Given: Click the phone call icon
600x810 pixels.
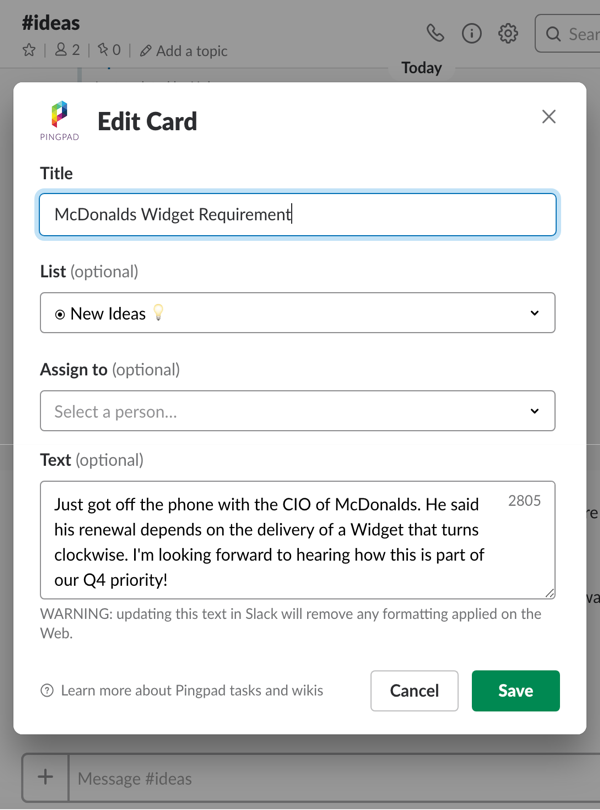Looking at the screenshot, I should coord(435,33).
